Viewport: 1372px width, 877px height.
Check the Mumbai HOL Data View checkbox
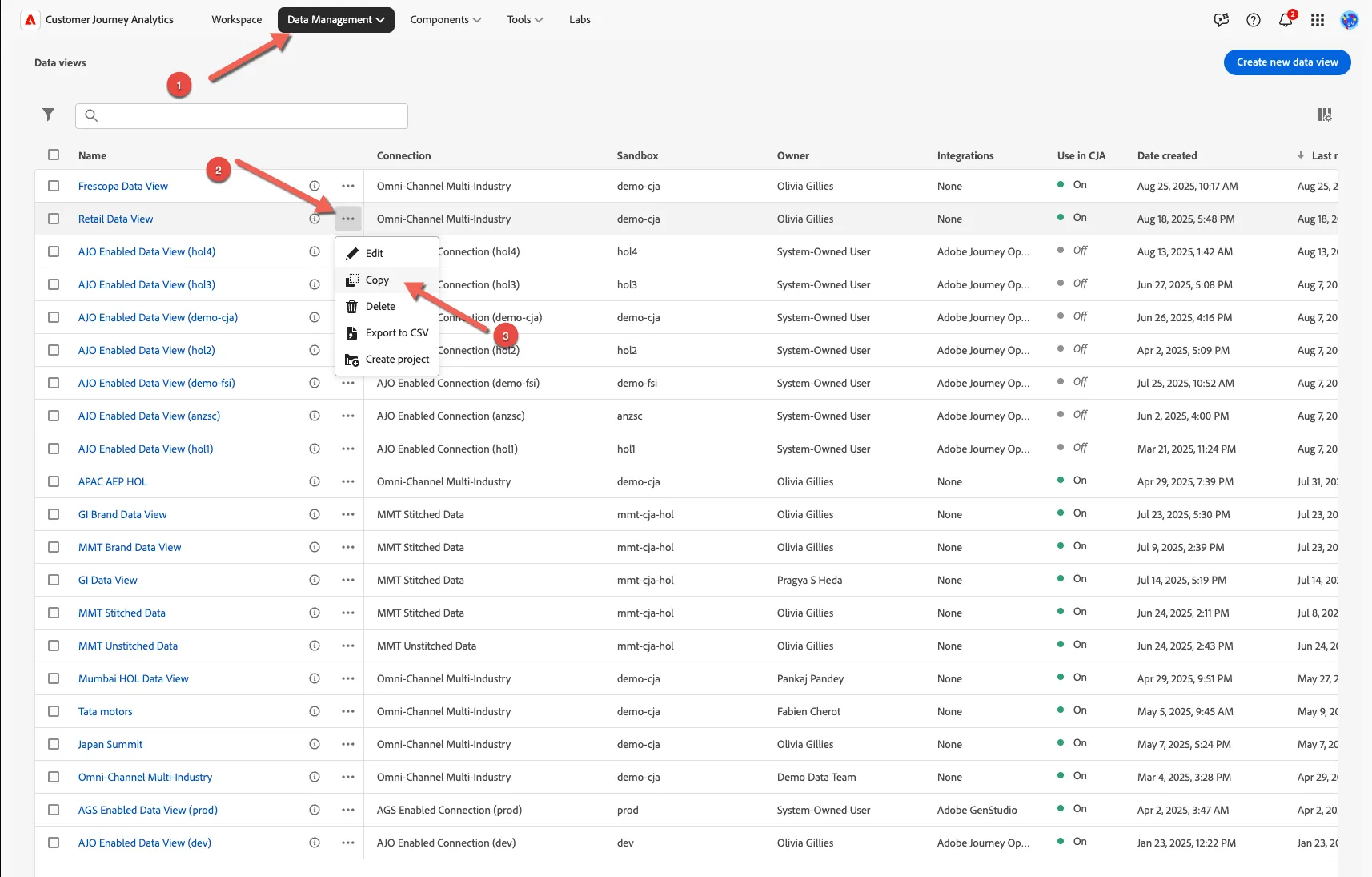click(54, 678)
